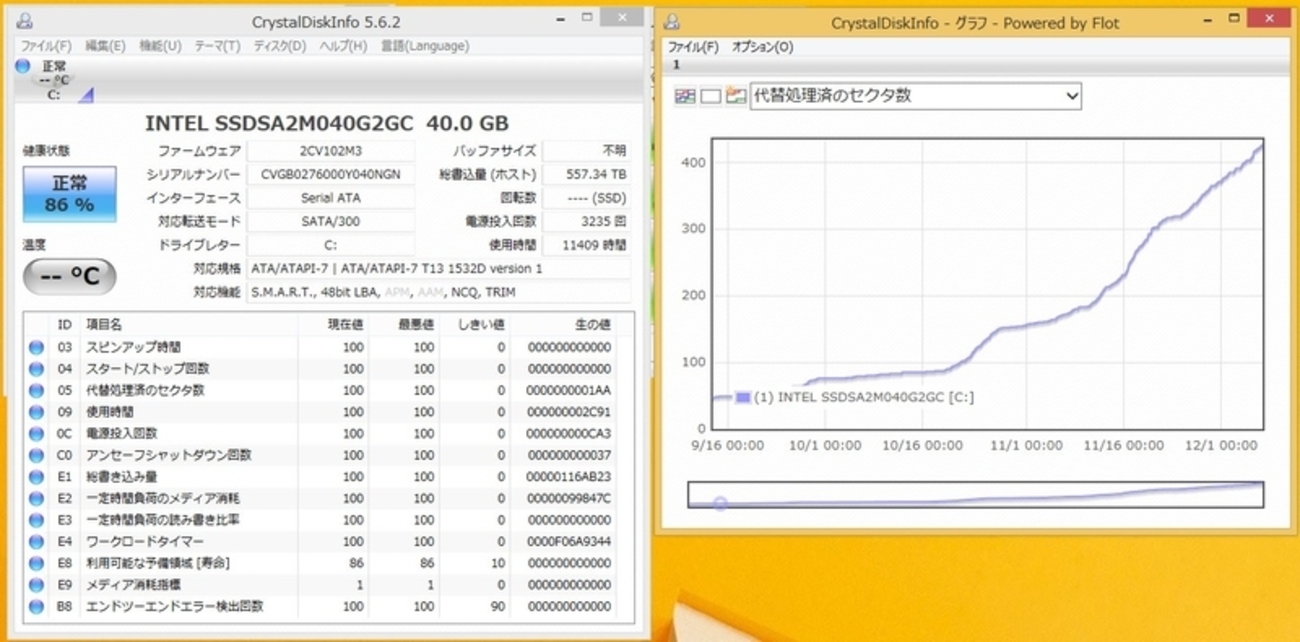The image size is (1300, 642).
Task: Click the -- °C temperature button
Action: point(70,277)
